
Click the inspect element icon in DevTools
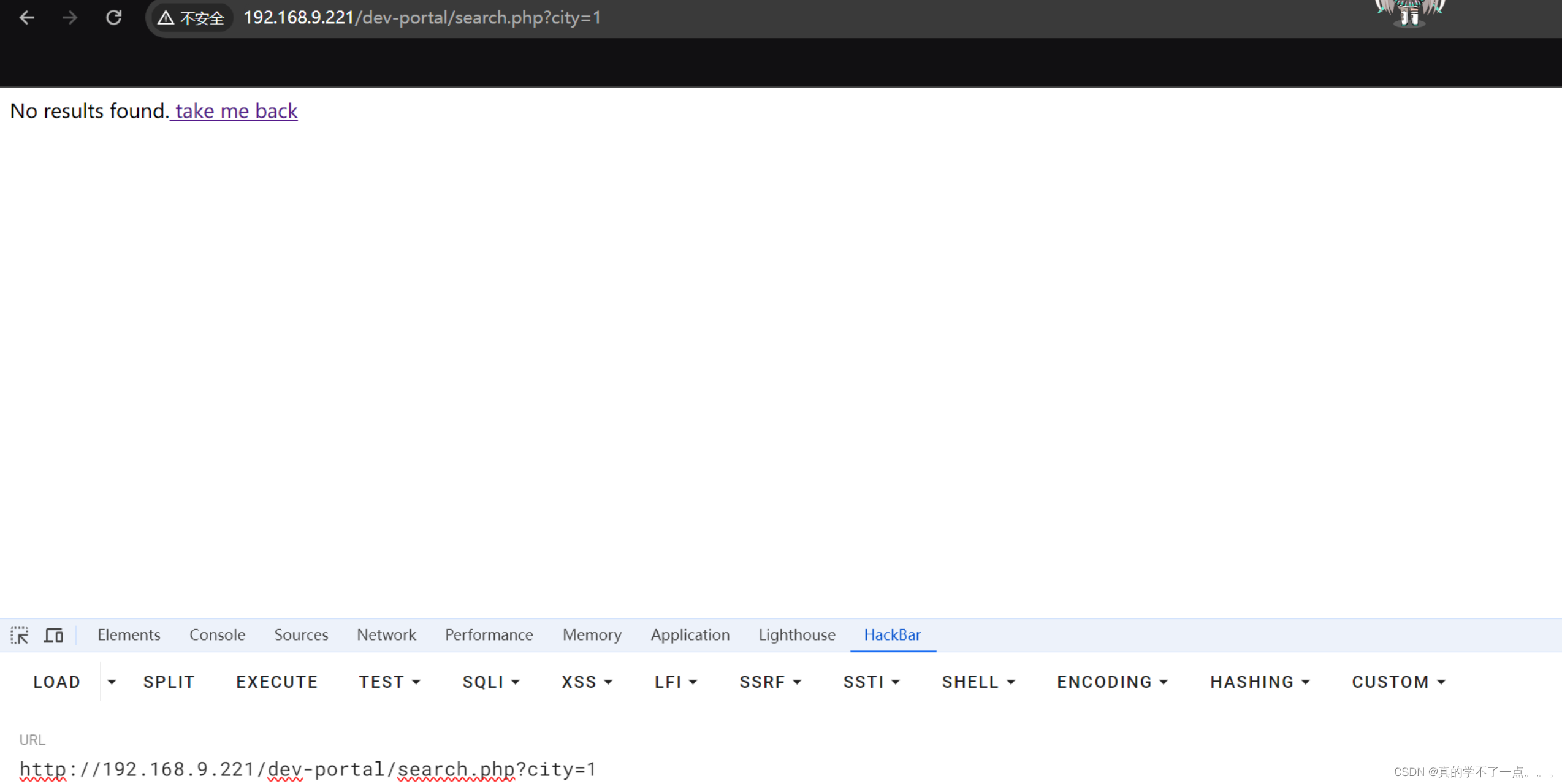click(20, 635)
